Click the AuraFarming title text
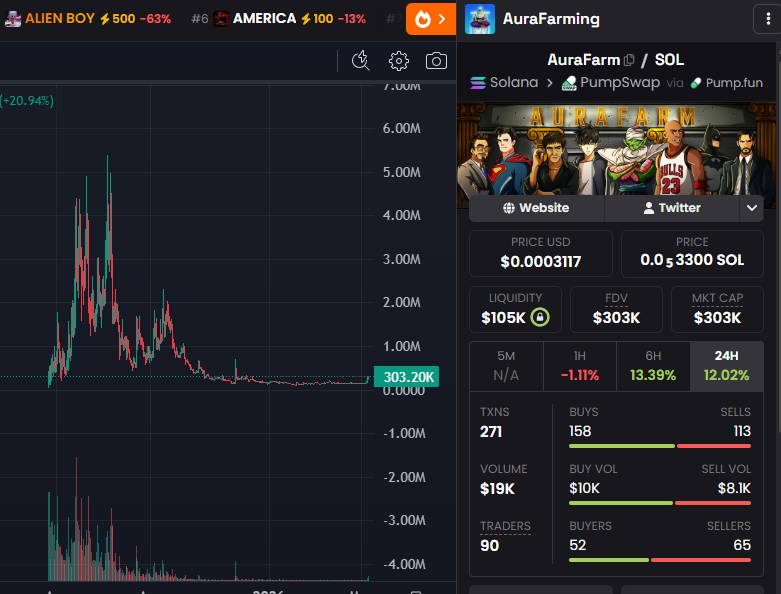The image size is (781, 594). (x=551, y=19)
